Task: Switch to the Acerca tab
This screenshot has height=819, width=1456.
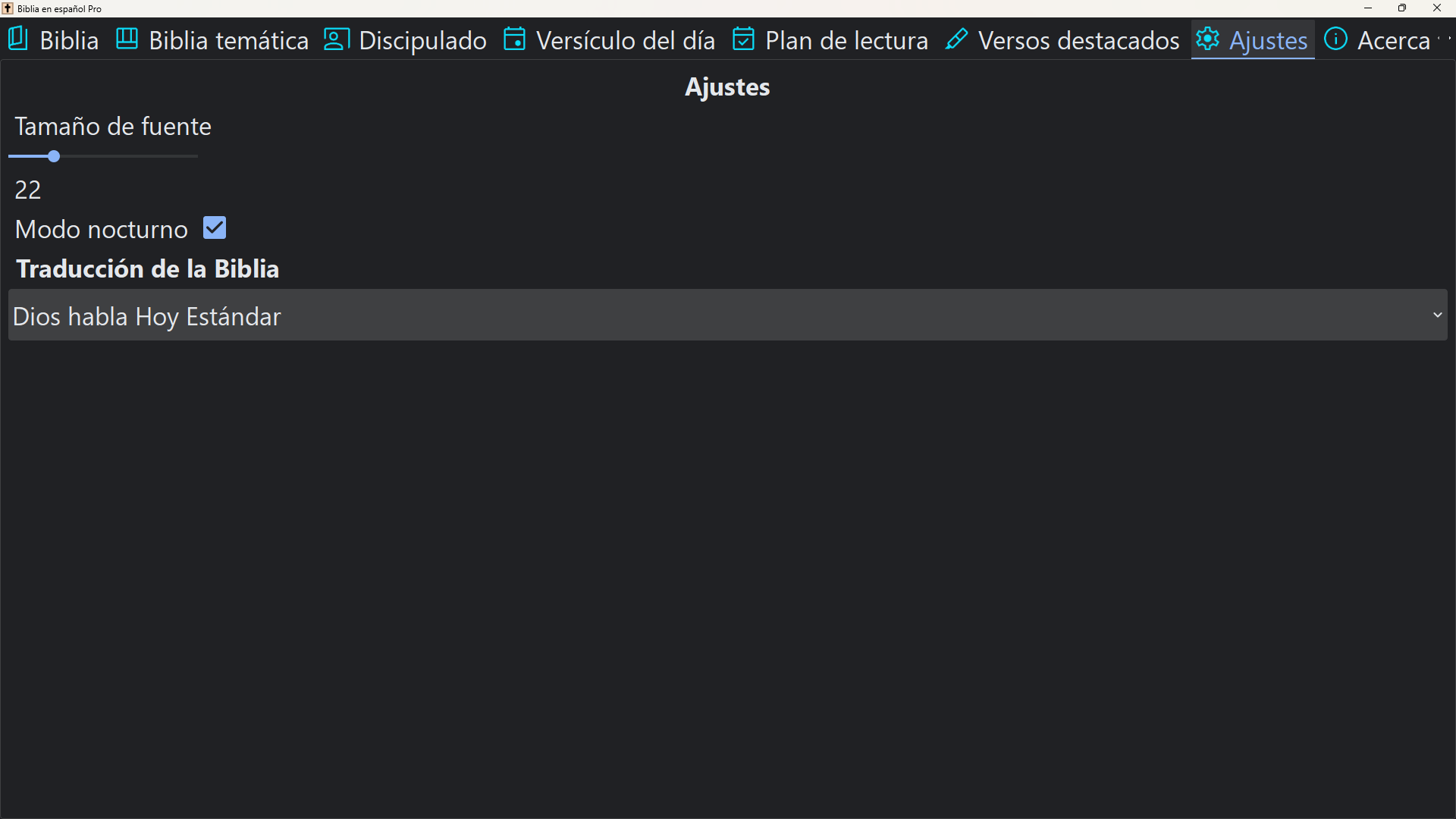Action: tap(1397, 39)
